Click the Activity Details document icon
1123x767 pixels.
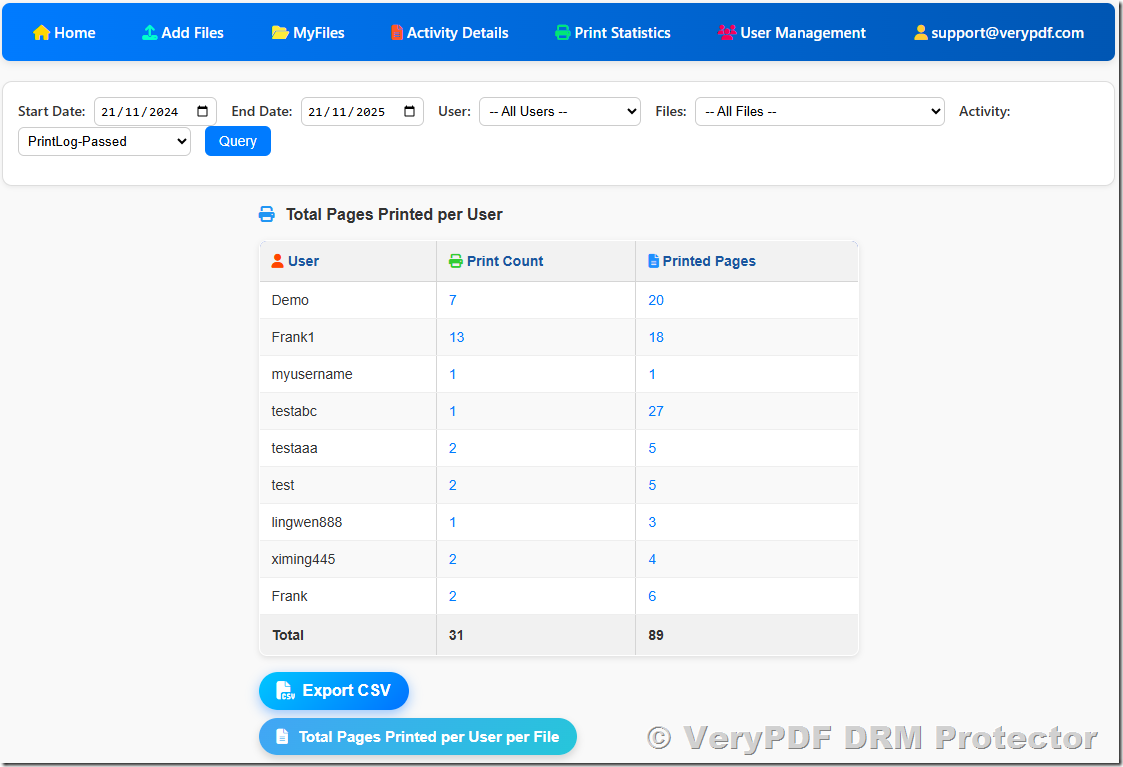[395, 32]
